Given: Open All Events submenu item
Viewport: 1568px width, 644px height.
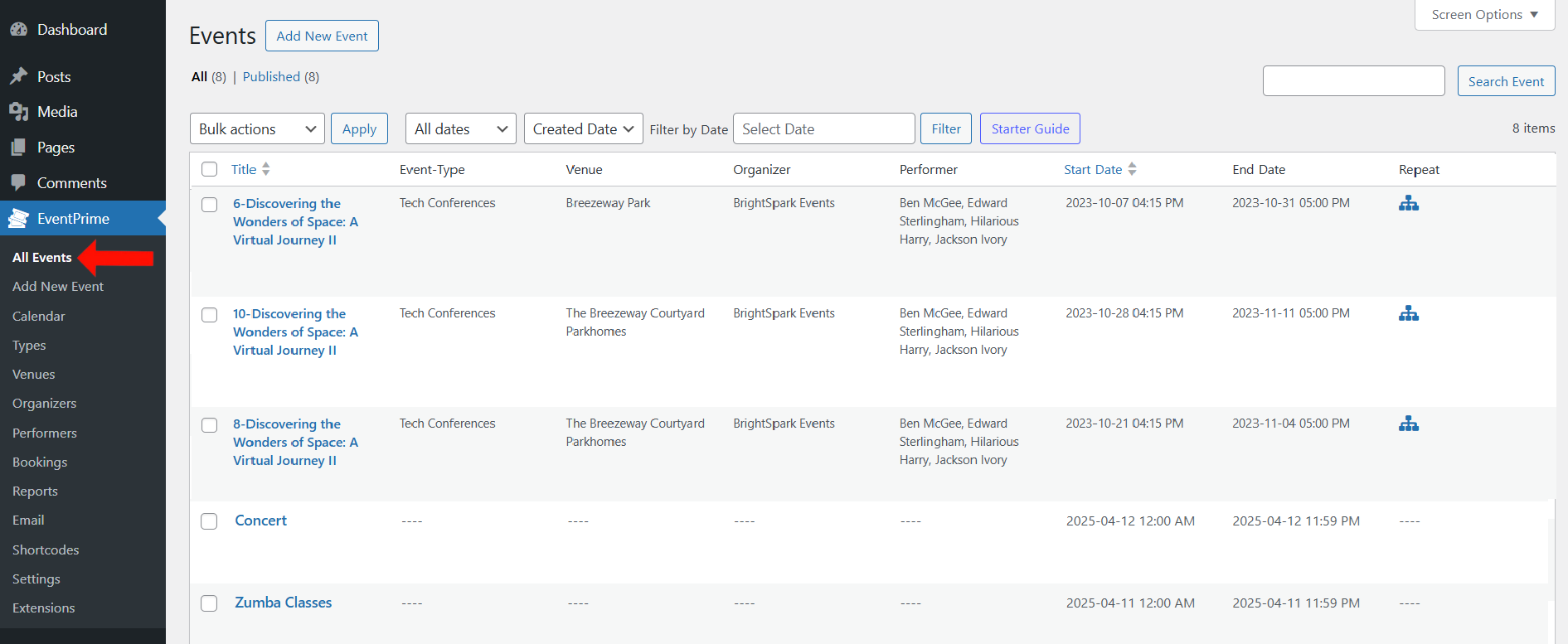Looking at the screenshot, I should pyautogui.click(x=42, y=257).
